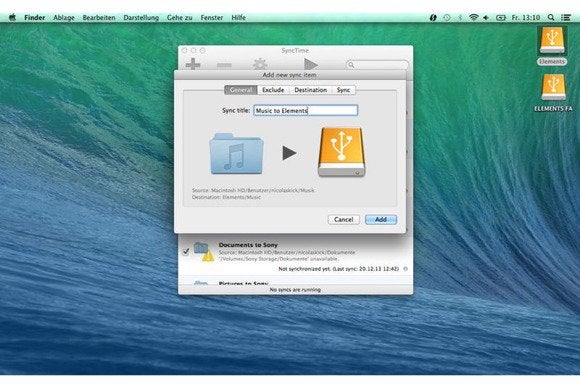The width and height of the screenshot is (580, 388).
Task: Click the Wi-Fi status icon in menu bar
Action: [x=473, y=17]
